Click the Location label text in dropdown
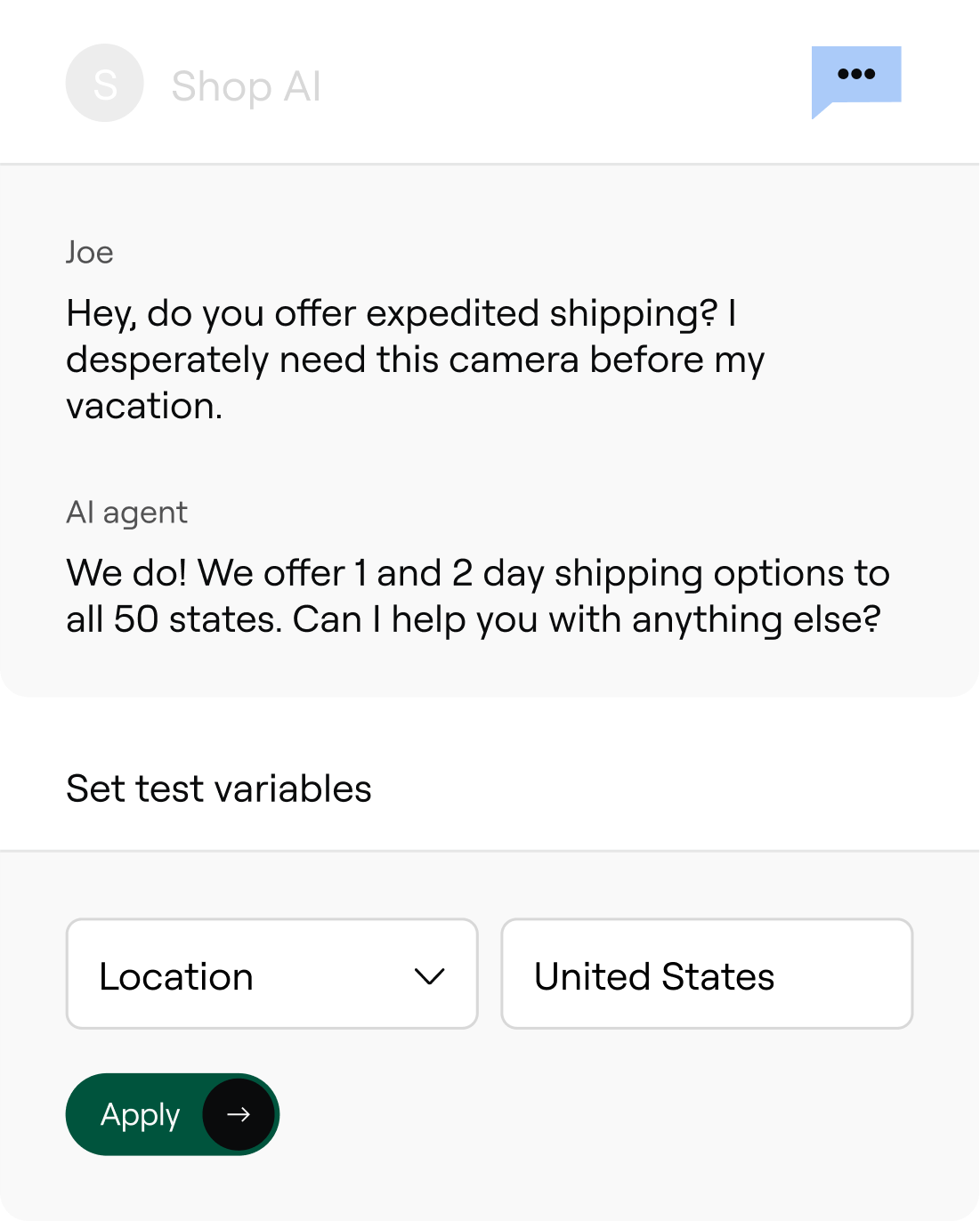Viewport: 980px width, 1221px height. [x=176, y=976]
